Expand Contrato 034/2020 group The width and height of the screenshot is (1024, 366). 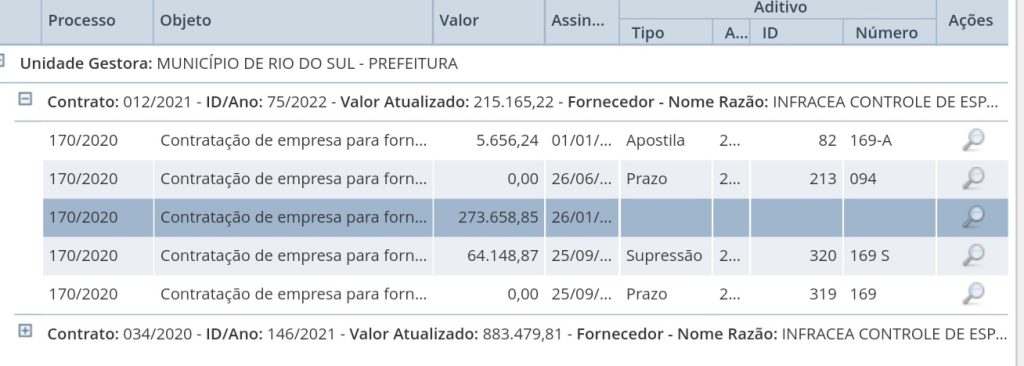point(25,331)
